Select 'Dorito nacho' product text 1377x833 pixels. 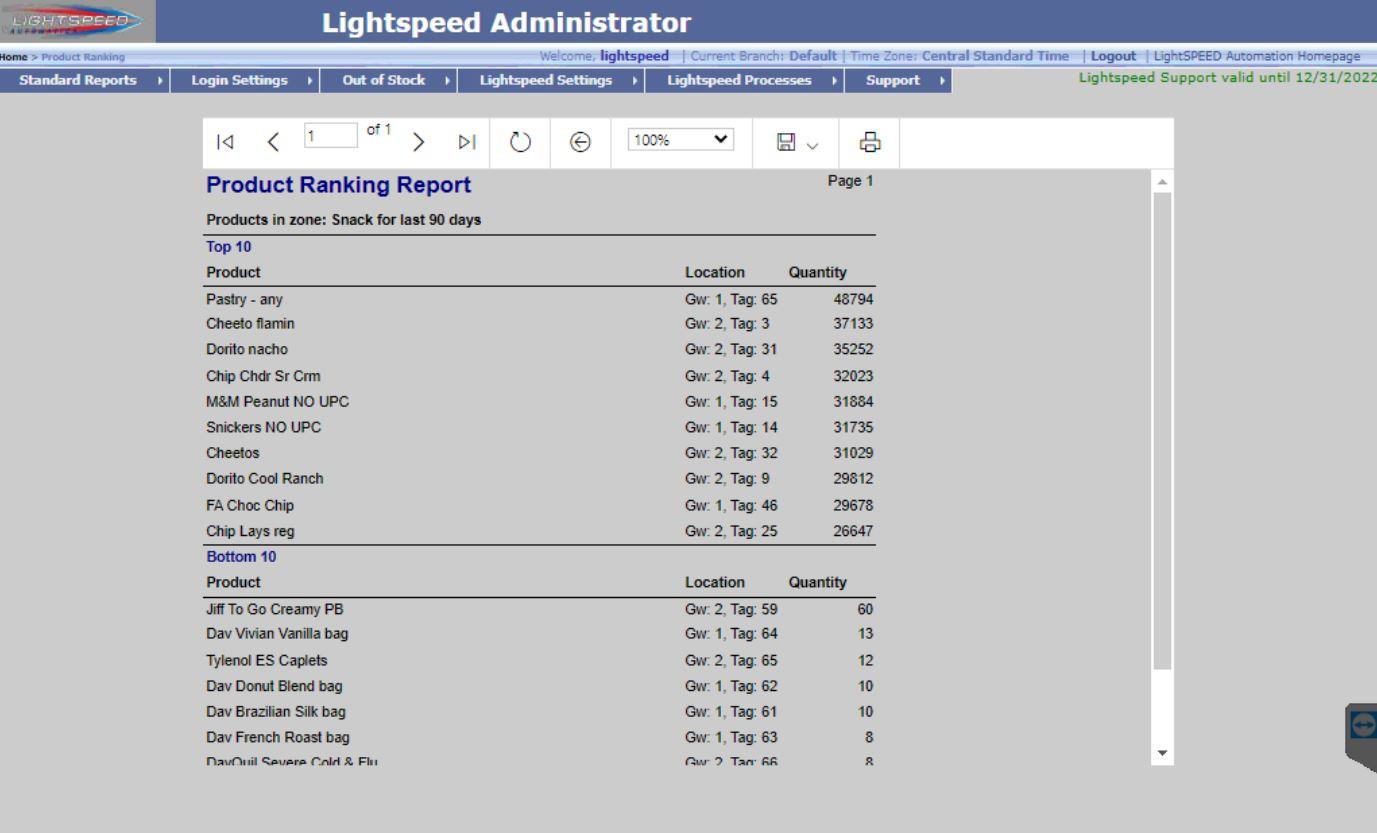[247, 350]
